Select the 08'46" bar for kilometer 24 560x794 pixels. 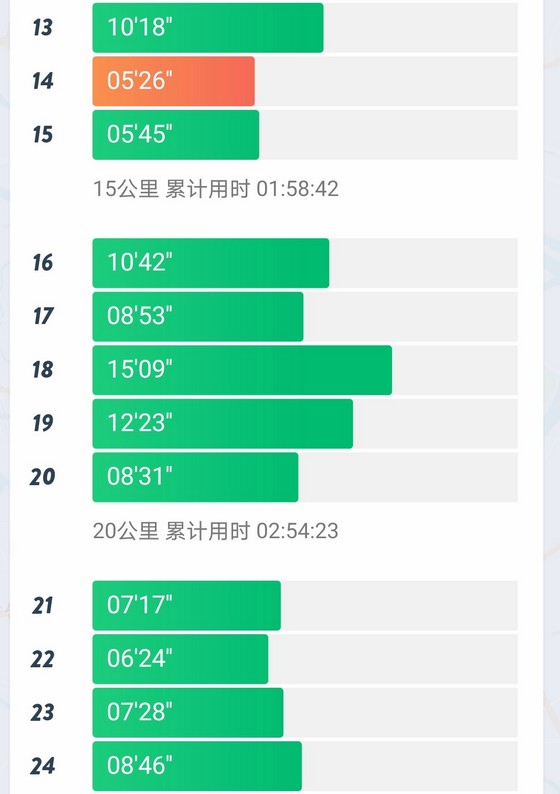[197, 766]
